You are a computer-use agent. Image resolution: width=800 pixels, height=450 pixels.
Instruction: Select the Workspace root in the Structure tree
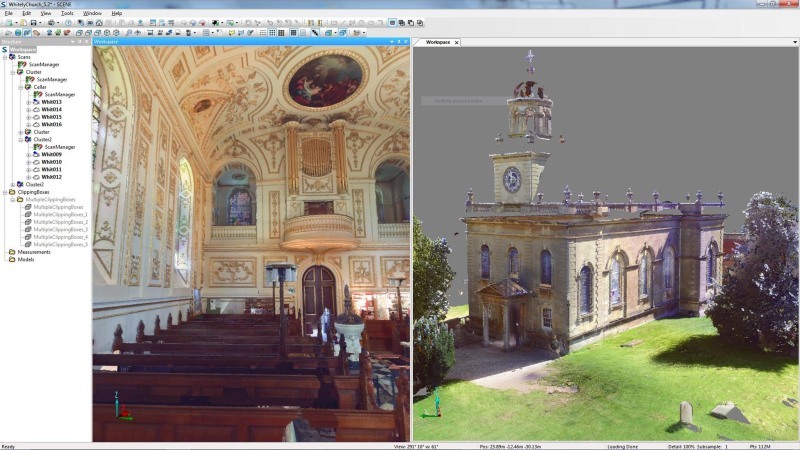pyautogui.click(x=22, y=49)
